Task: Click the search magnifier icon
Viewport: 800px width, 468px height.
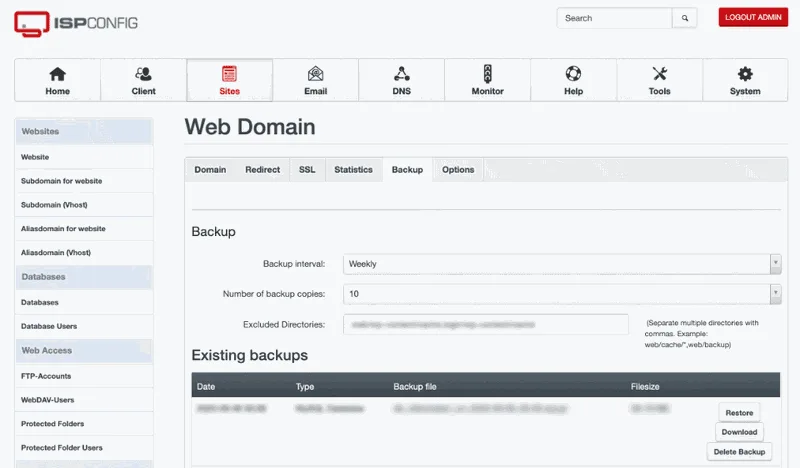Action: pyautogui.click(x=685, y=18)
